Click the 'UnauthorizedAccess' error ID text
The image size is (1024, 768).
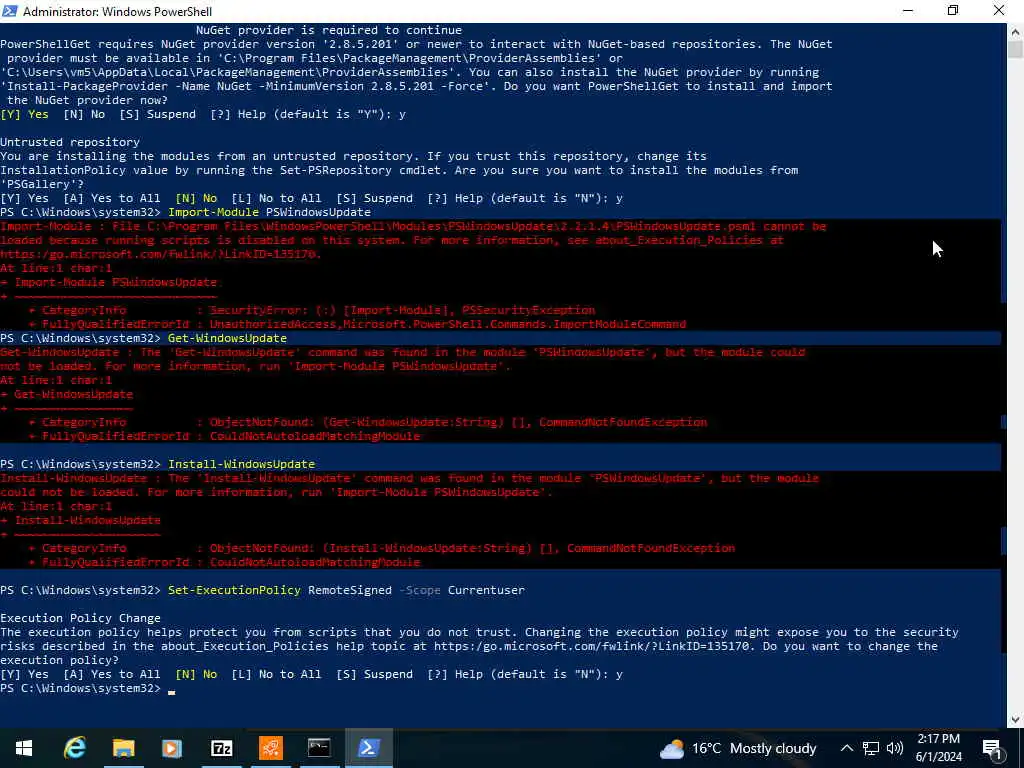point(272,325)
